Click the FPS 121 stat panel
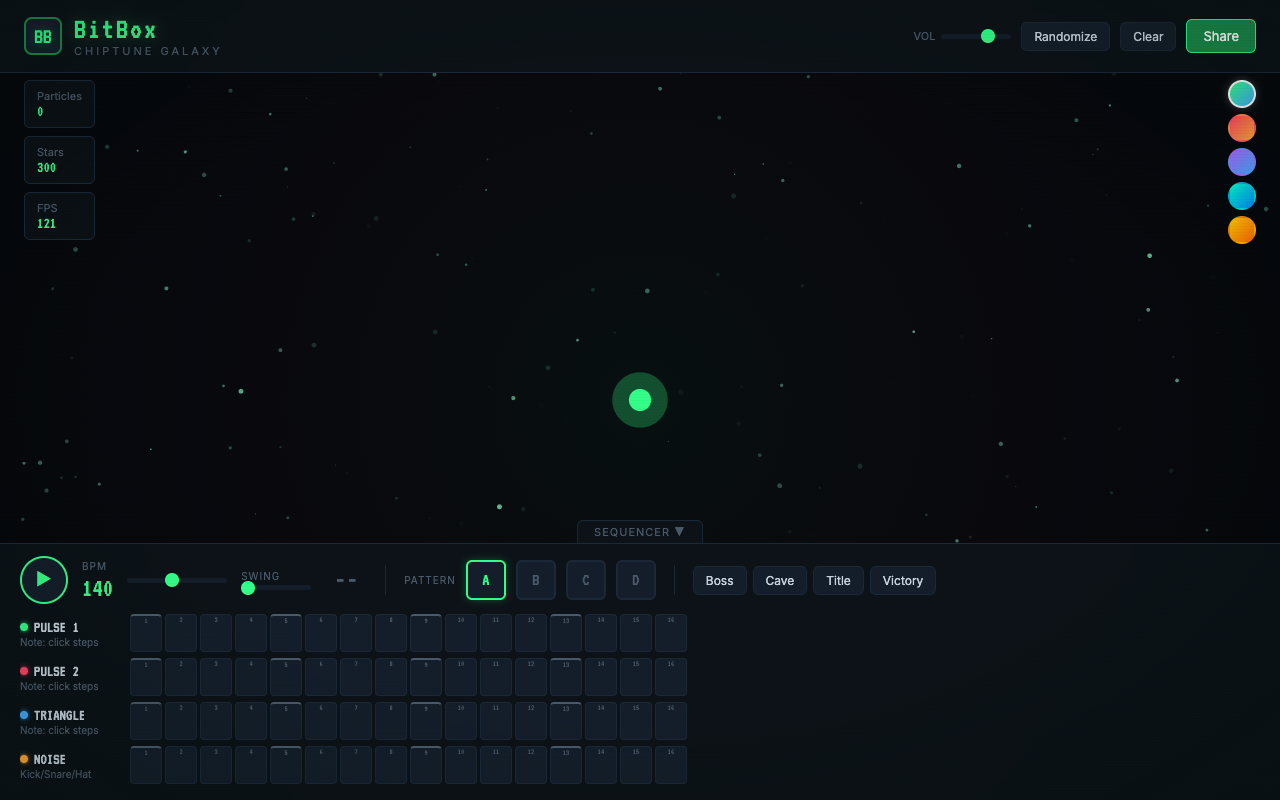This screenshot has height=800, width=1280. point(59,216)
